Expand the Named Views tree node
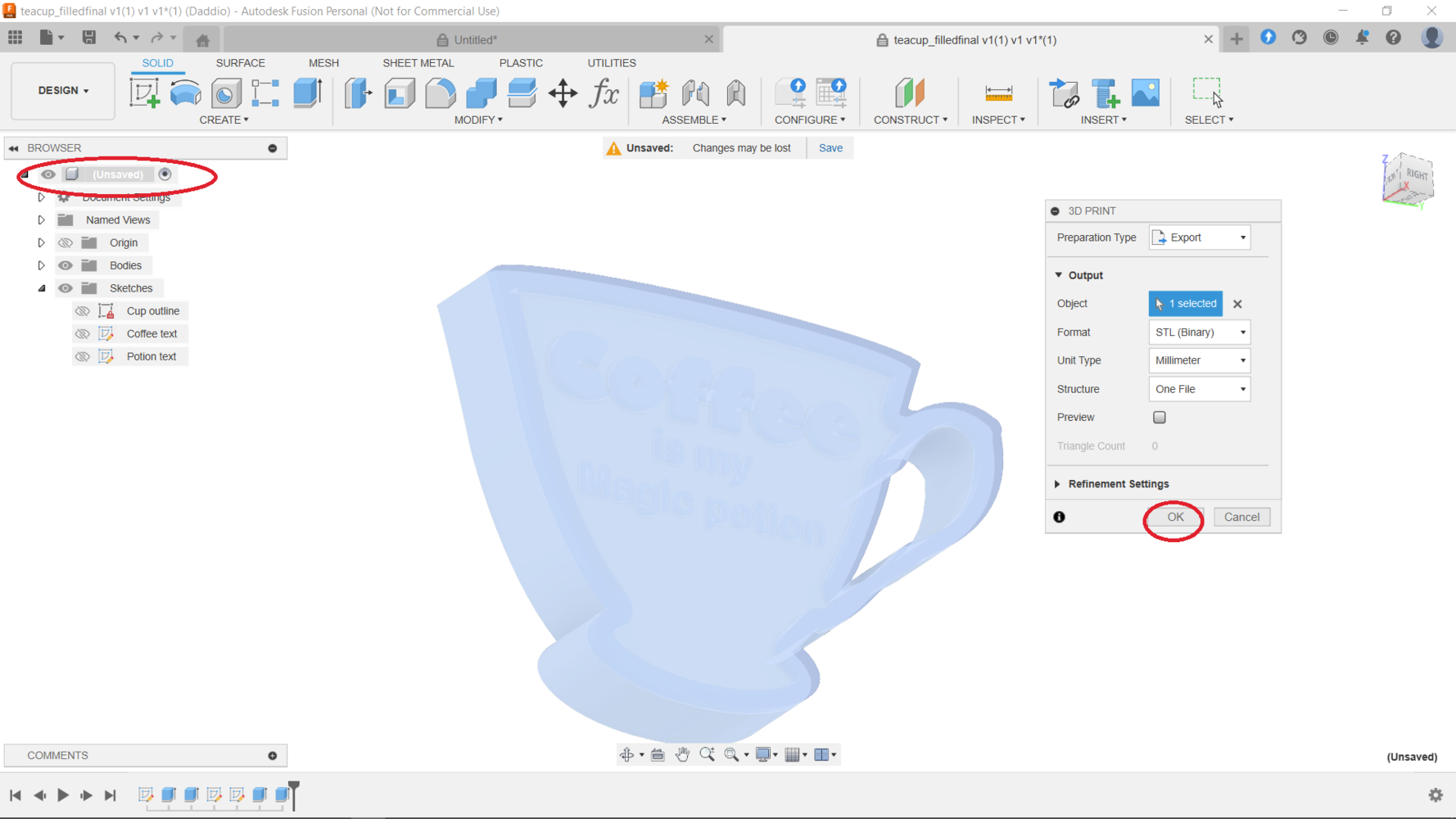The image size is (1456, 819). (41, 219)
